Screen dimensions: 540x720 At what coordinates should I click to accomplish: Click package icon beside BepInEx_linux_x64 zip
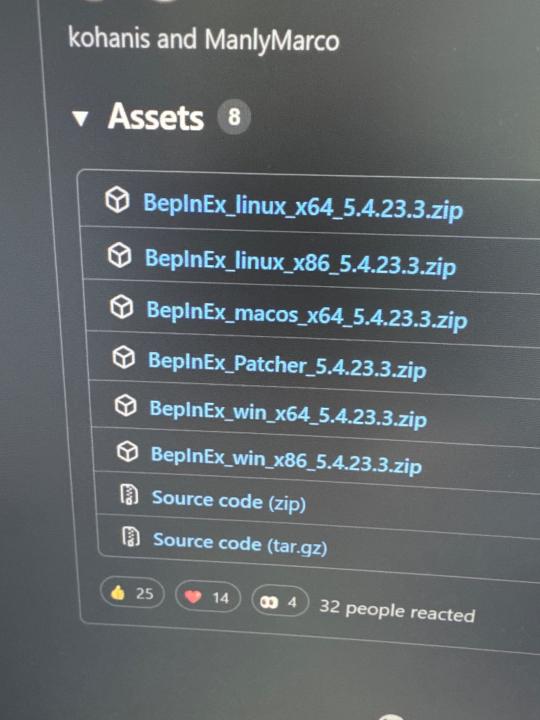click(x=117, y=200)
